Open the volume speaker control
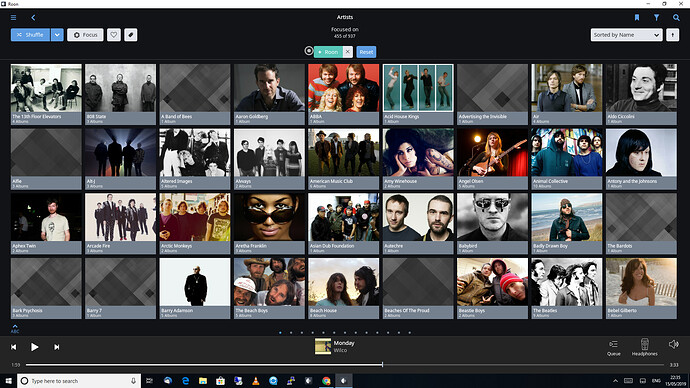 673,344
